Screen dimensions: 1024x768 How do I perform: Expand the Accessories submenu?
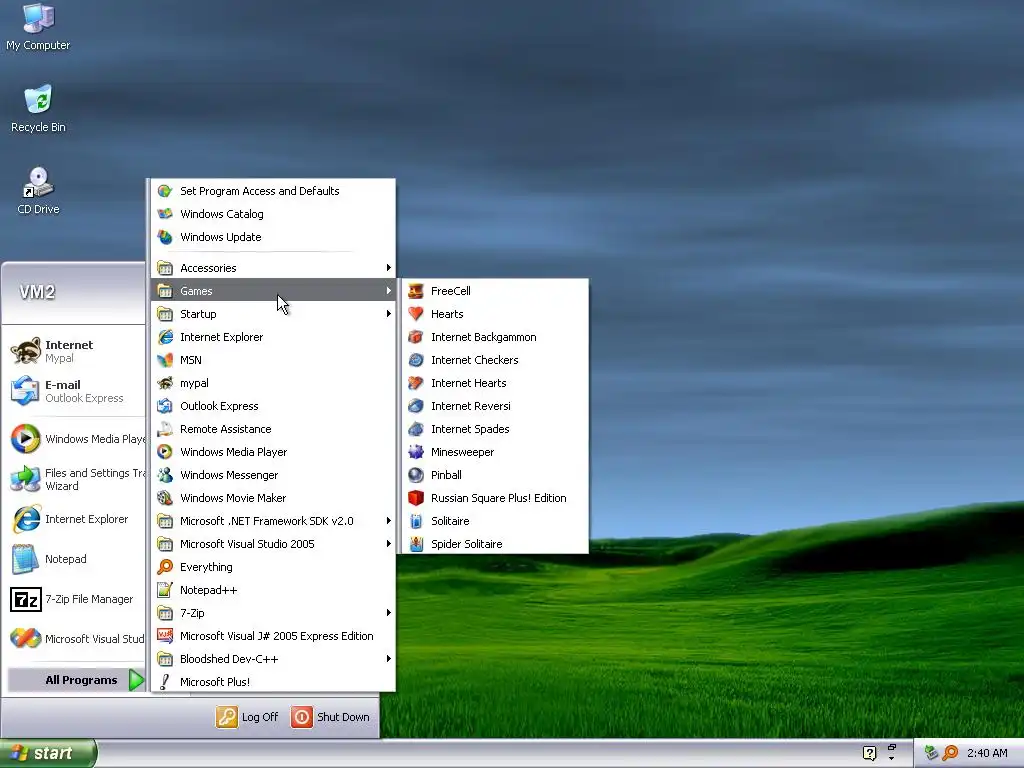(273, 268)
